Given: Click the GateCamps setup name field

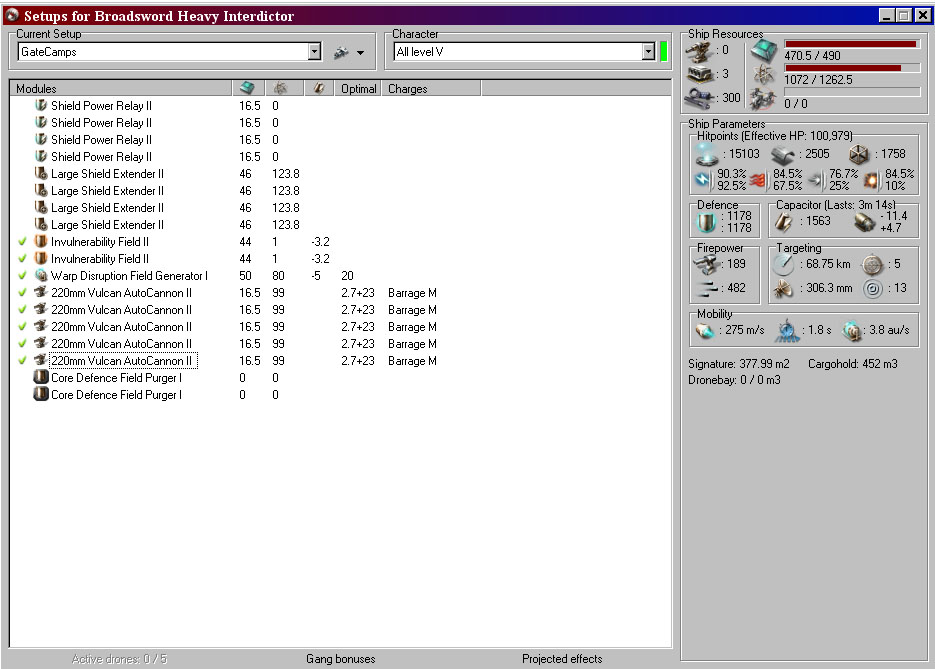Looking at the screenshot, I should pyautogui.click(x=163, y=52).
